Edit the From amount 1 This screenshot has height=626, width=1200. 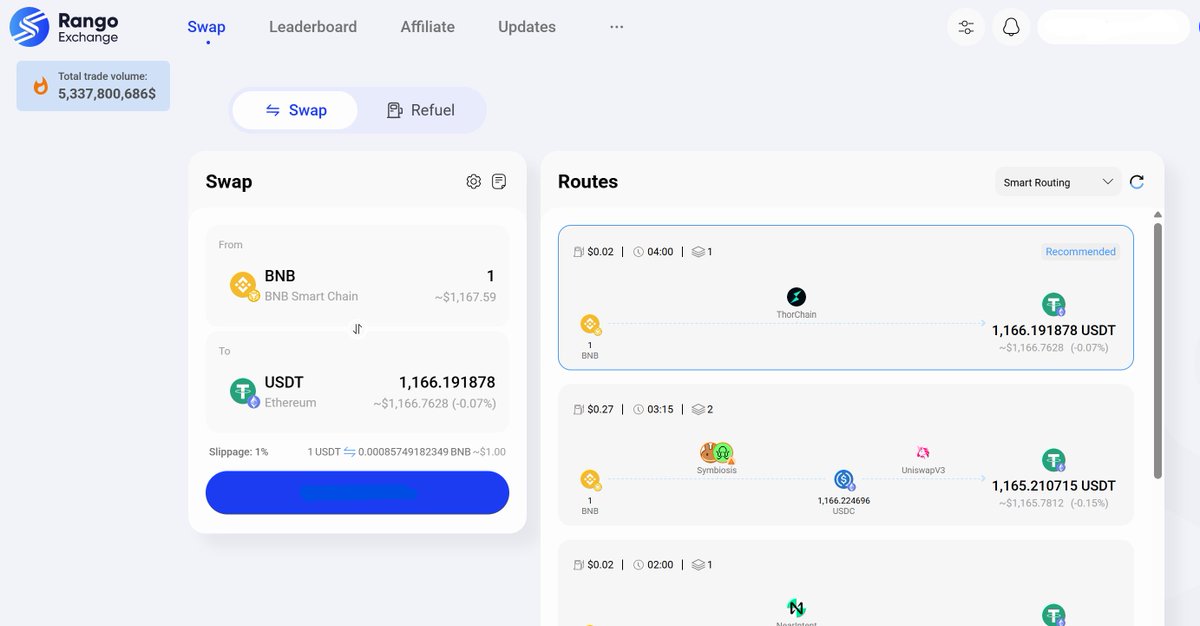(x=490, y=276)
